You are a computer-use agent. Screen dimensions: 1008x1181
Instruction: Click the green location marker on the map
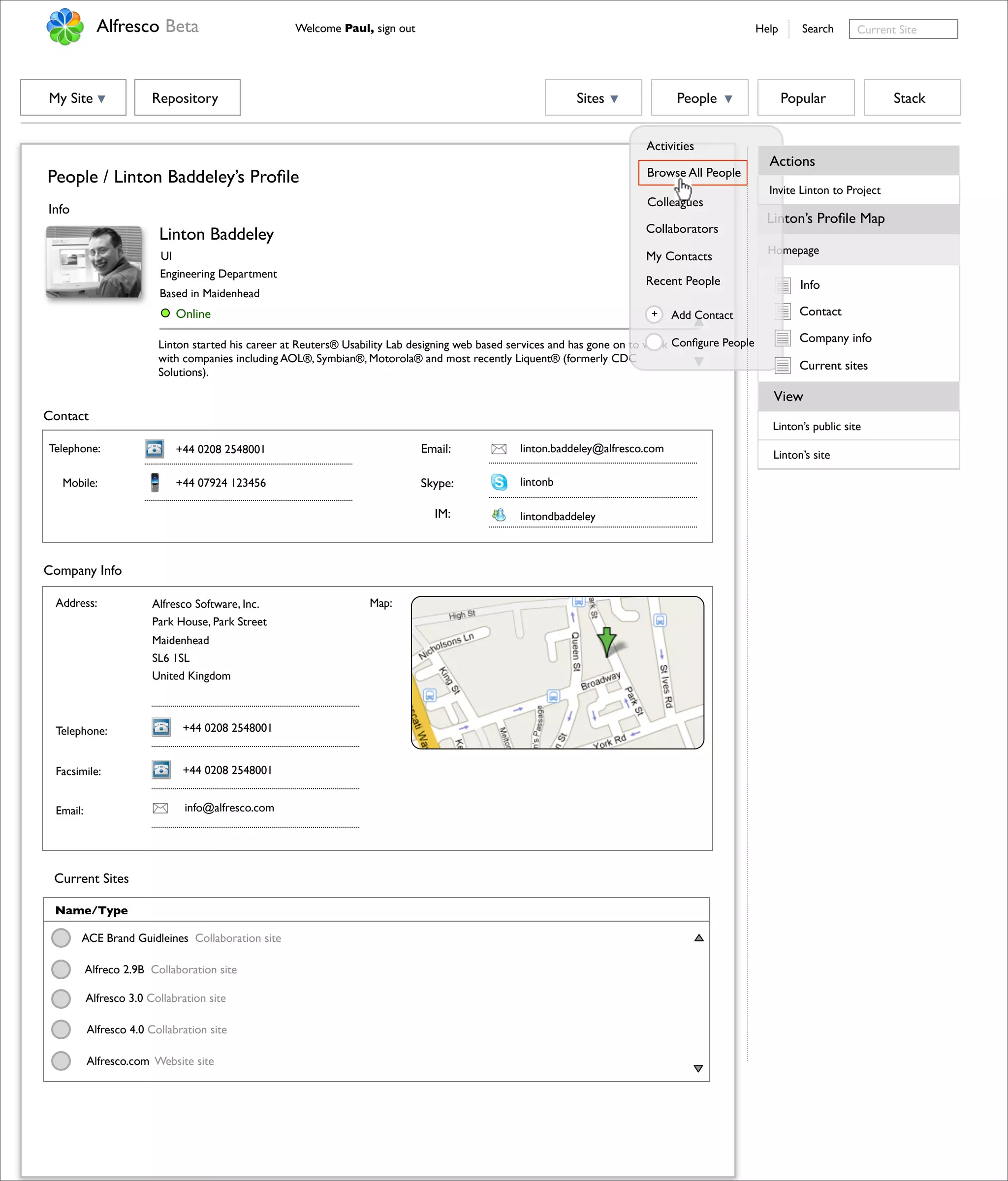(607, 642)
